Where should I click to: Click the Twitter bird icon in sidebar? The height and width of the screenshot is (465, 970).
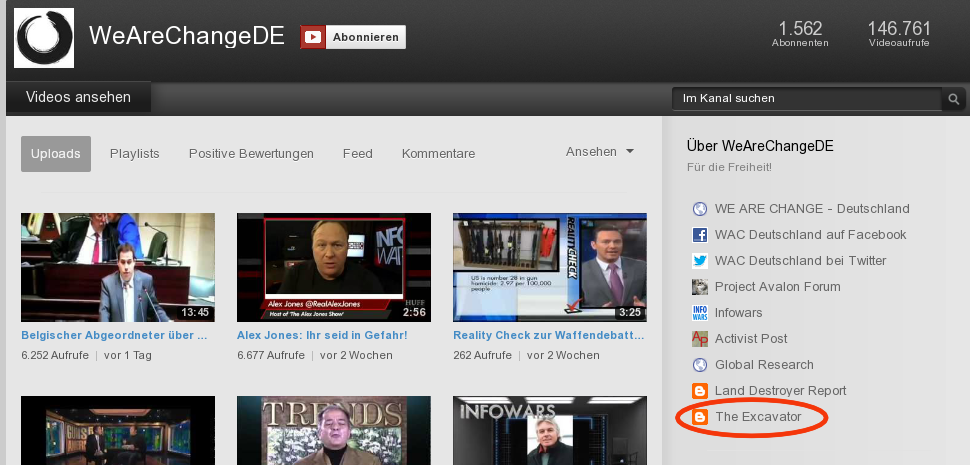[x=700, y=261]
